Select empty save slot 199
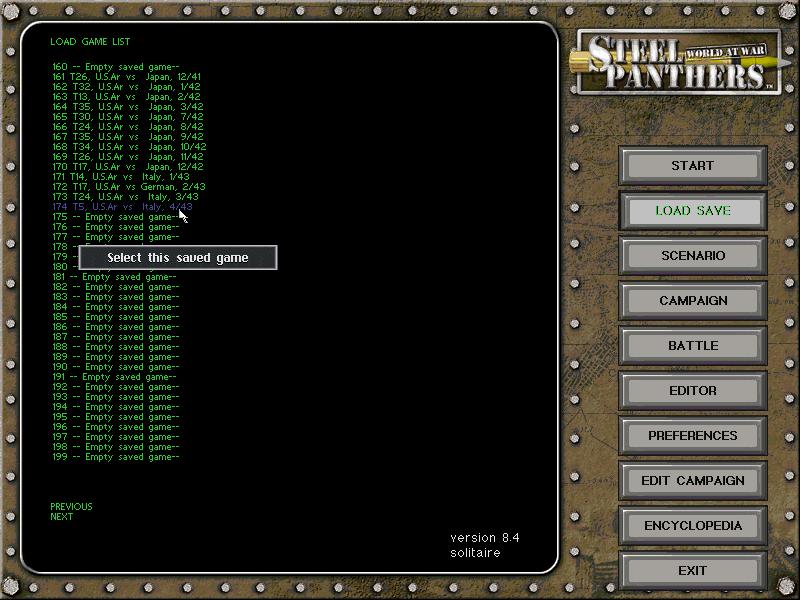 click(x=116, y=457)
